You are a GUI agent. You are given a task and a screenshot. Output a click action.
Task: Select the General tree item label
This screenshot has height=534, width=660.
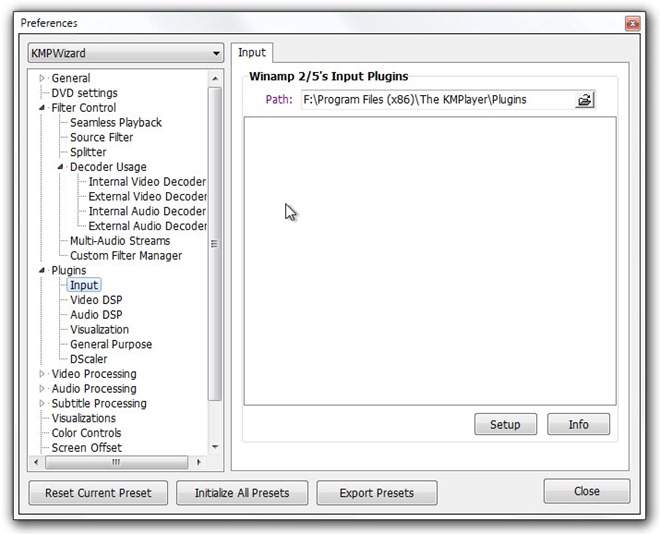[71, 78]
